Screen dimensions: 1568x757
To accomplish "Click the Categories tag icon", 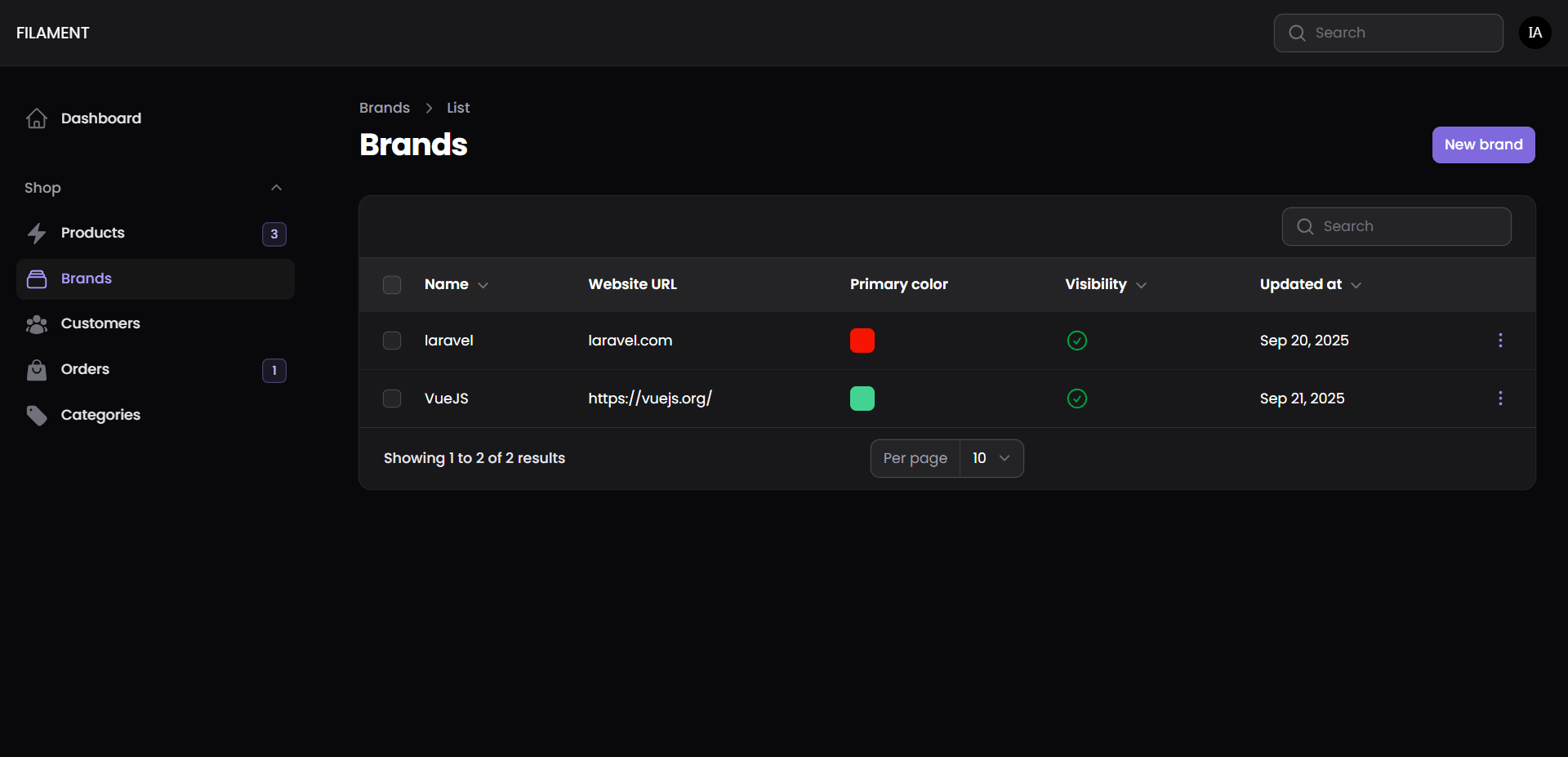I will click(x=37, y=416).
